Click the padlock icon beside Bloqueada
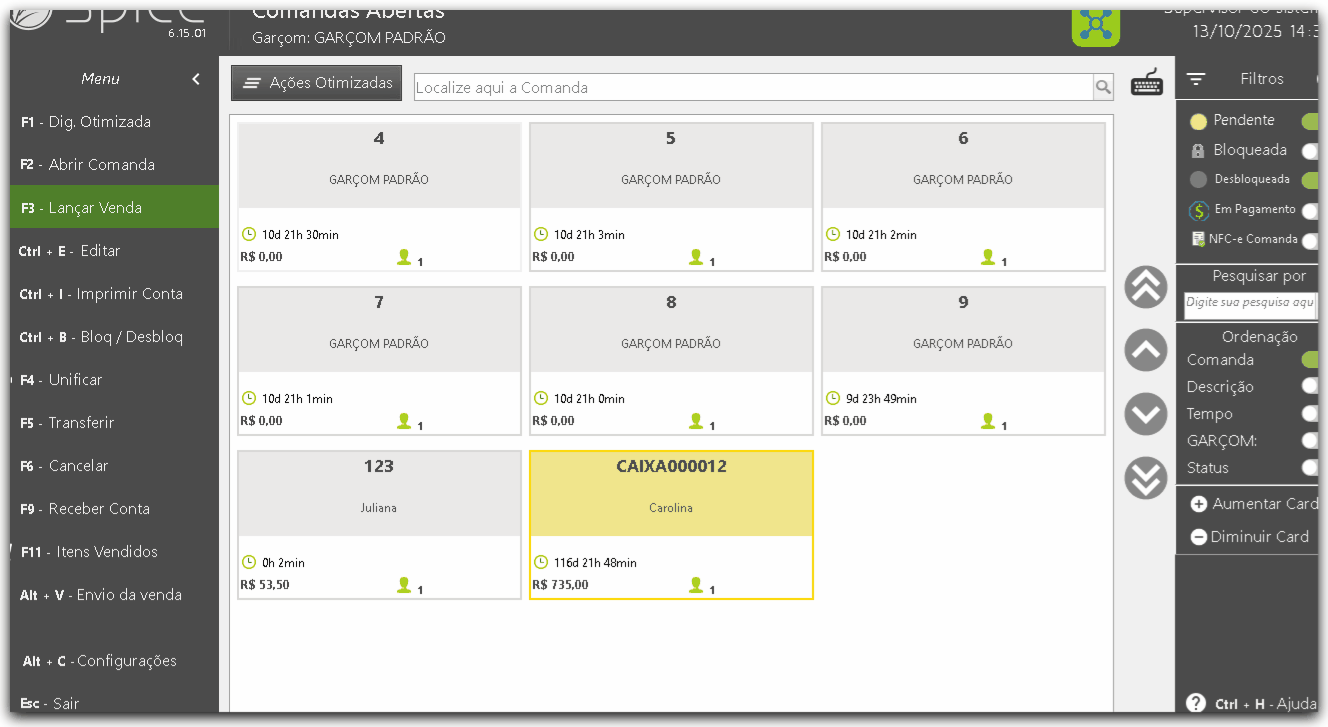The height and width of the screenshot is (727, 1328). 1198,151
